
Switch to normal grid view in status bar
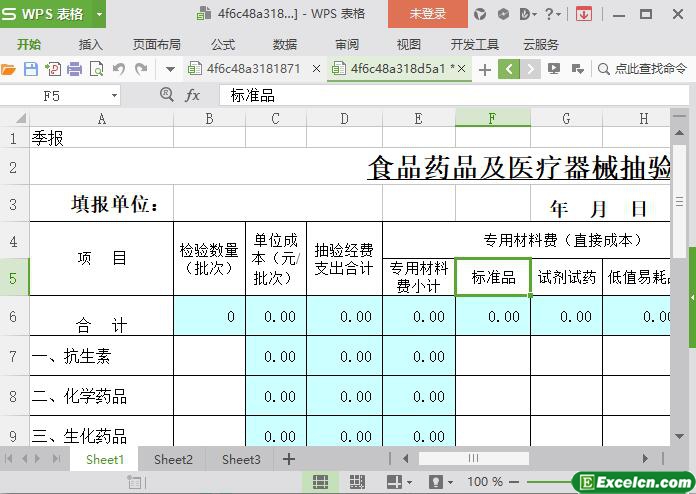coord(320,482)
